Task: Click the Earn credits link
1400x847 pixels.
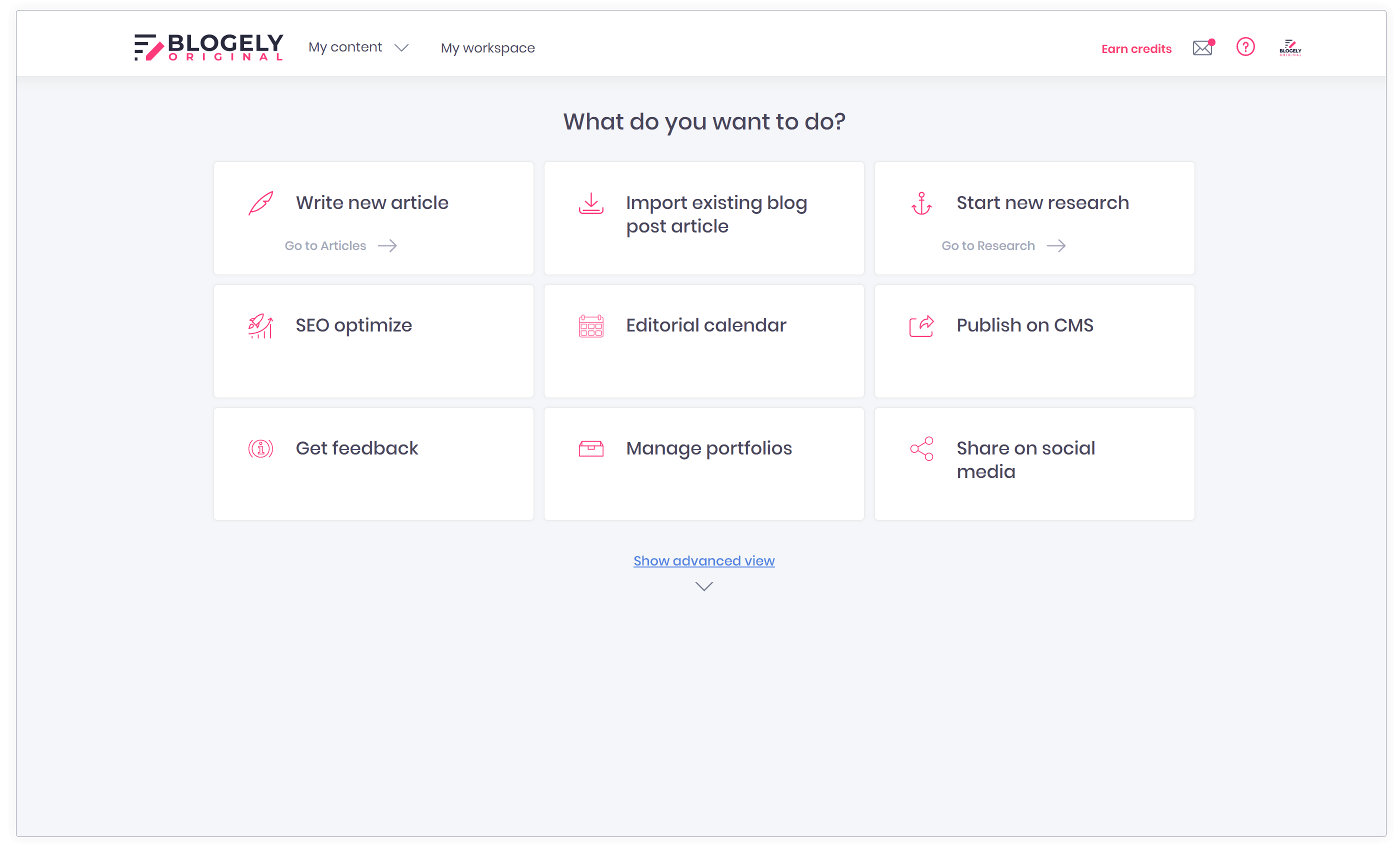Action: pyautogui.click(x=1136, y=49)
